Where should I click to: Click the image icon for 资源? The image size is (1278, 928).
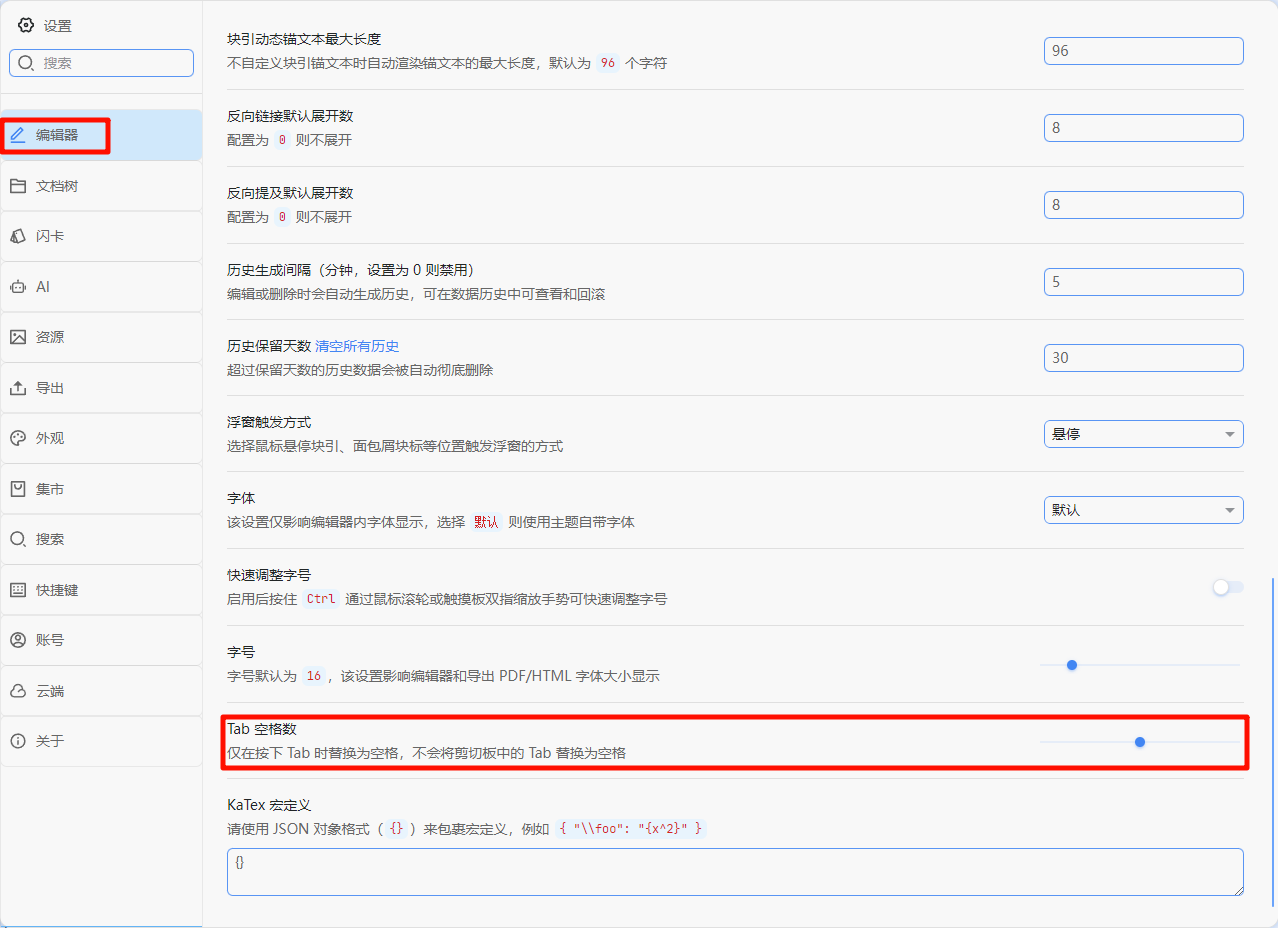(18, 337)
